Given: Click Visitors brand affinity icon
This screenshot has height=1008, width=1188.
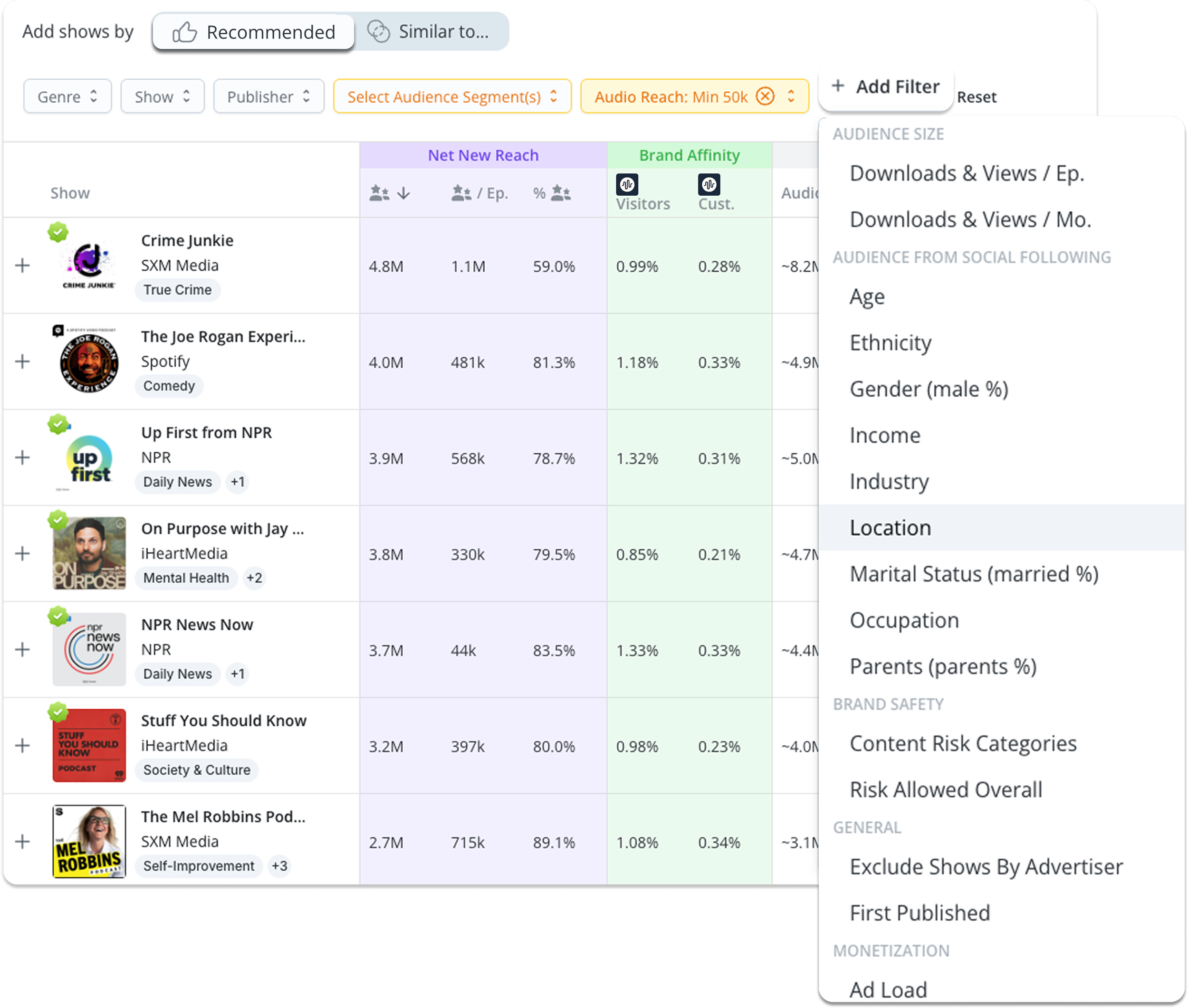Looking at the screenshot, I should pos(627,185).
